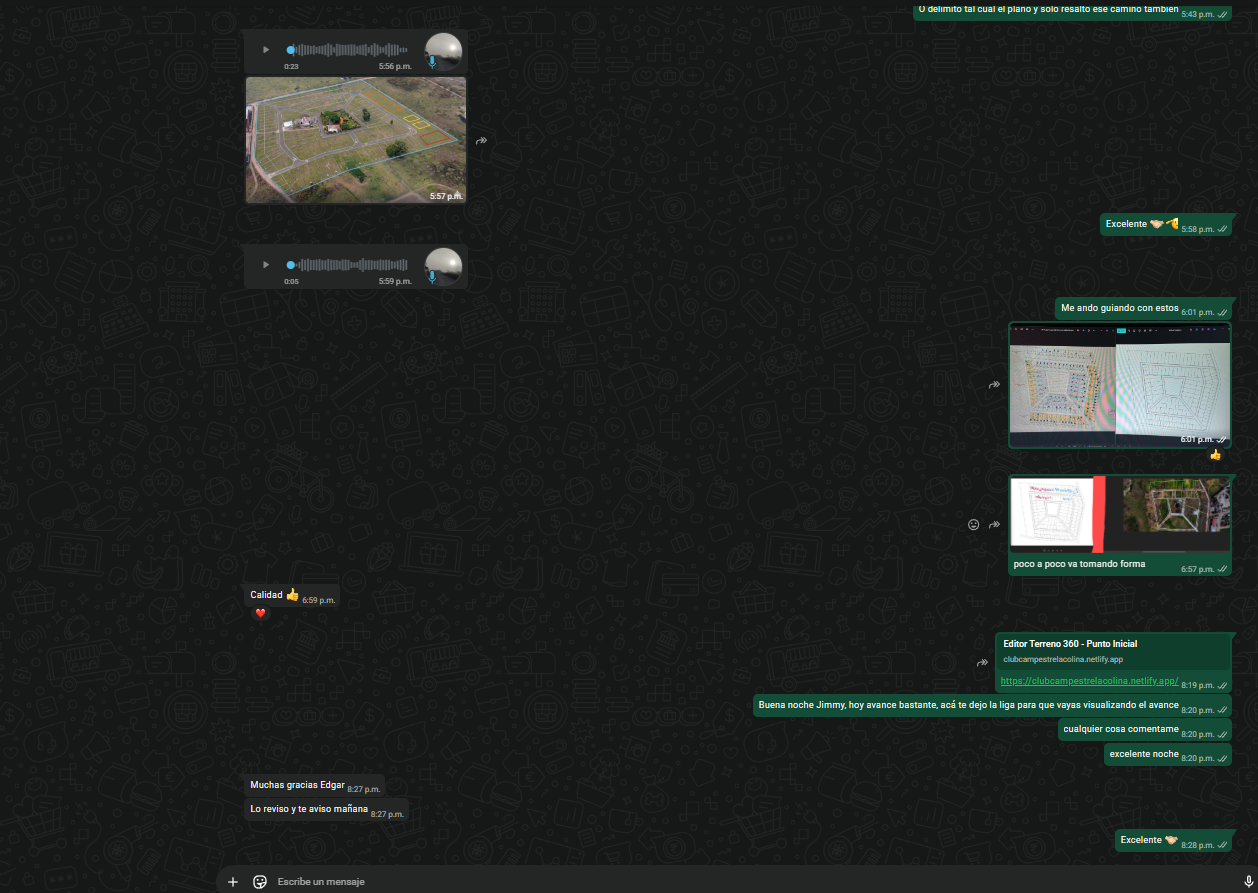The height and width of the screenshot is (893, 1258).
Task: Open the clubcampestrelacolina.netlify.app hyperlink
Action: (1089, 681)
